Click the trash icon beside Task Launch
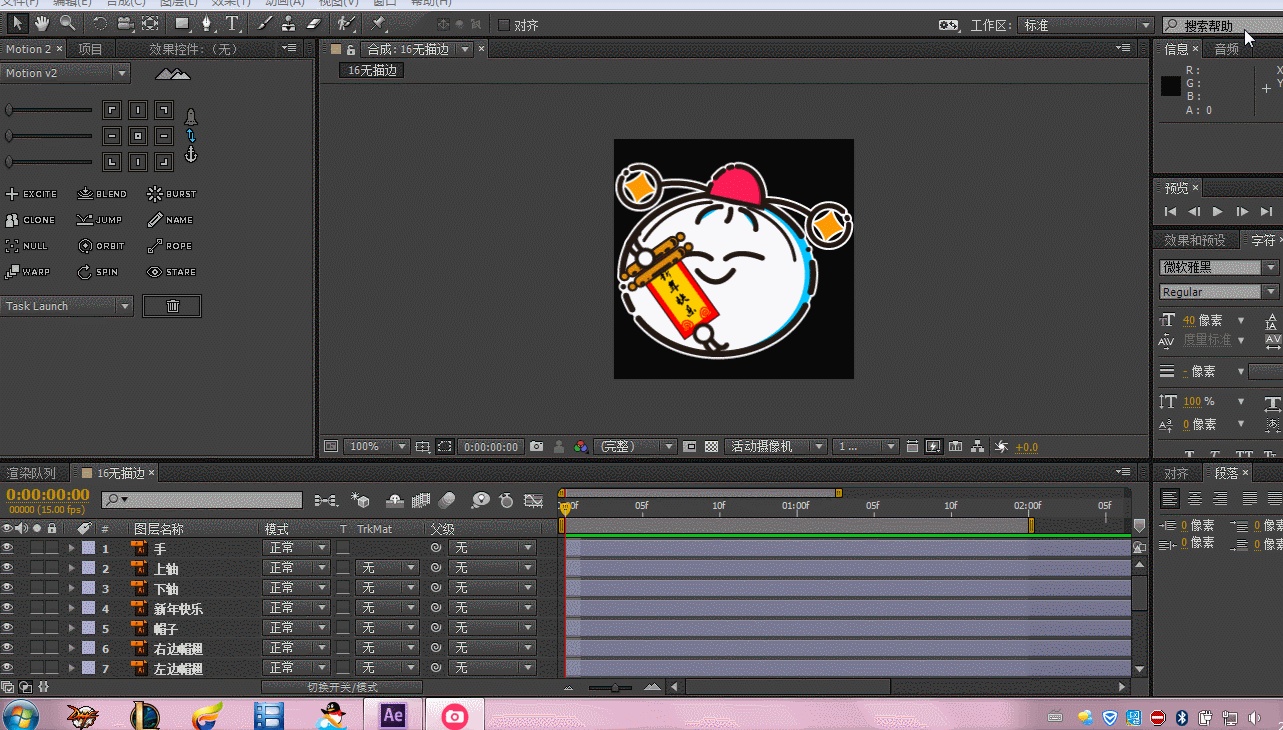 tap(172, 306)
